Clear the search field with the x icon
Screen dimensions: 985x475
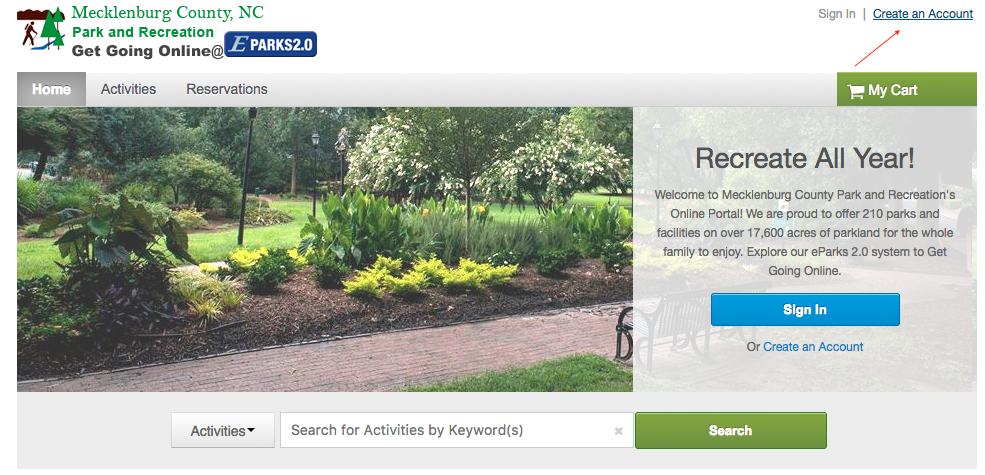coord(618,431)
